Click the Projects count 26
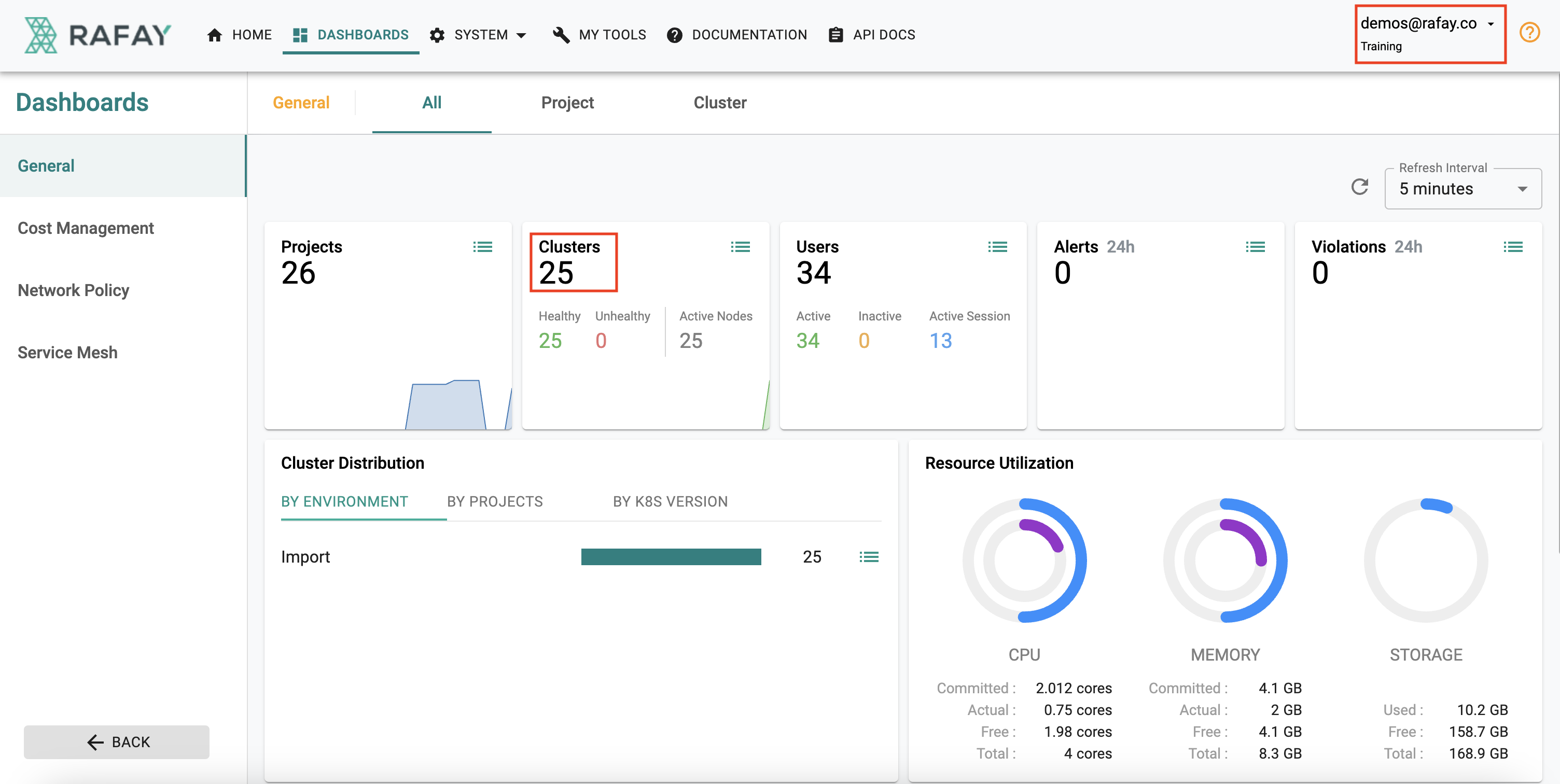The width and height of the screenshot is (1560, 784). pyautogui.click(x=298, y=273)
